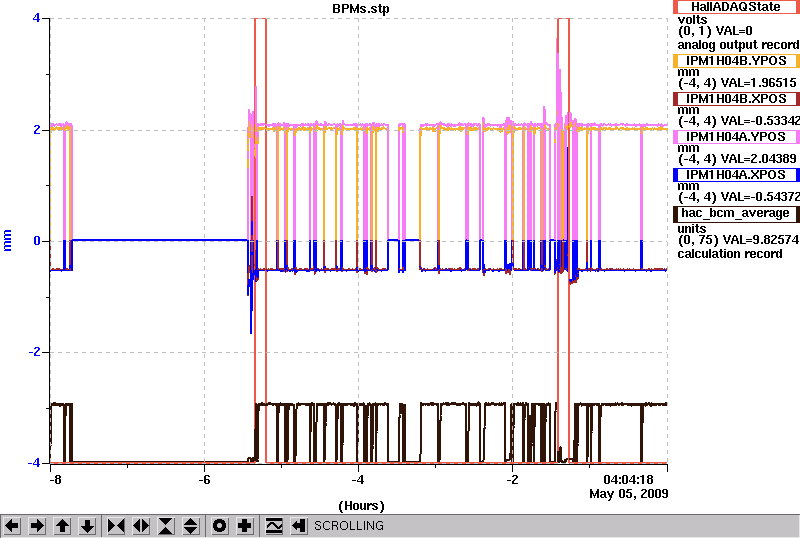
Task: Click the 'VAL=-0.53342' readout
Action: [758, 121]
